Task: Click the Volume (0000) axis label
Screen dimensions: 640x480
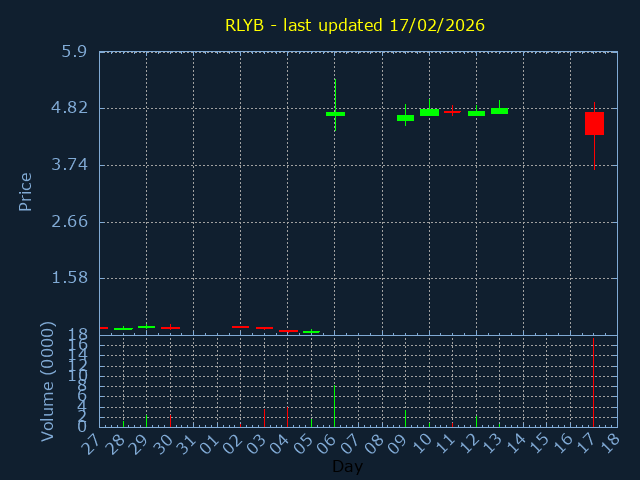Action: click(47, 381)
